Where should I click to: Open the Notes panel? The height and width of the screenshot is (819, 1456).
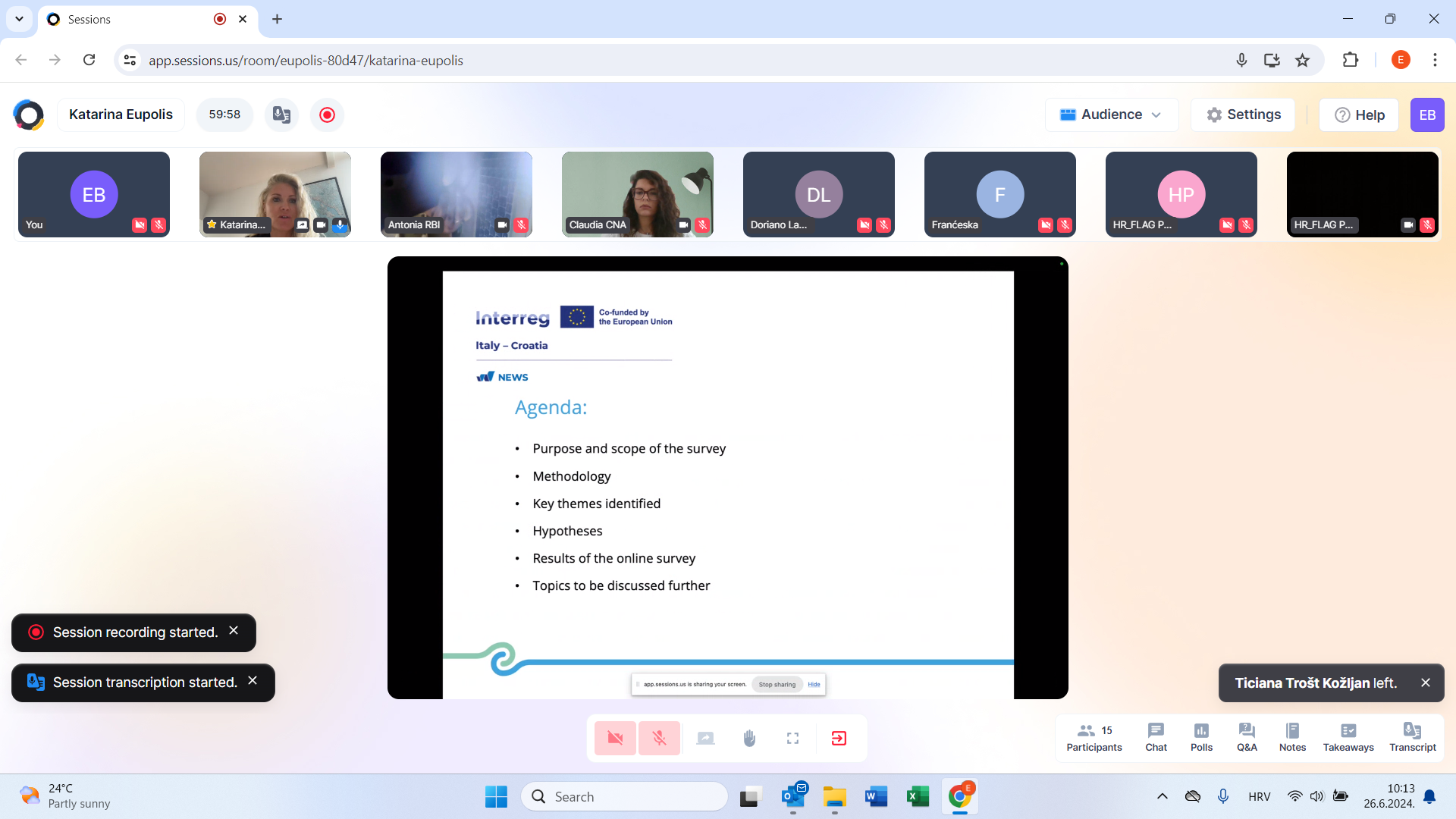tap(1292, 737)
